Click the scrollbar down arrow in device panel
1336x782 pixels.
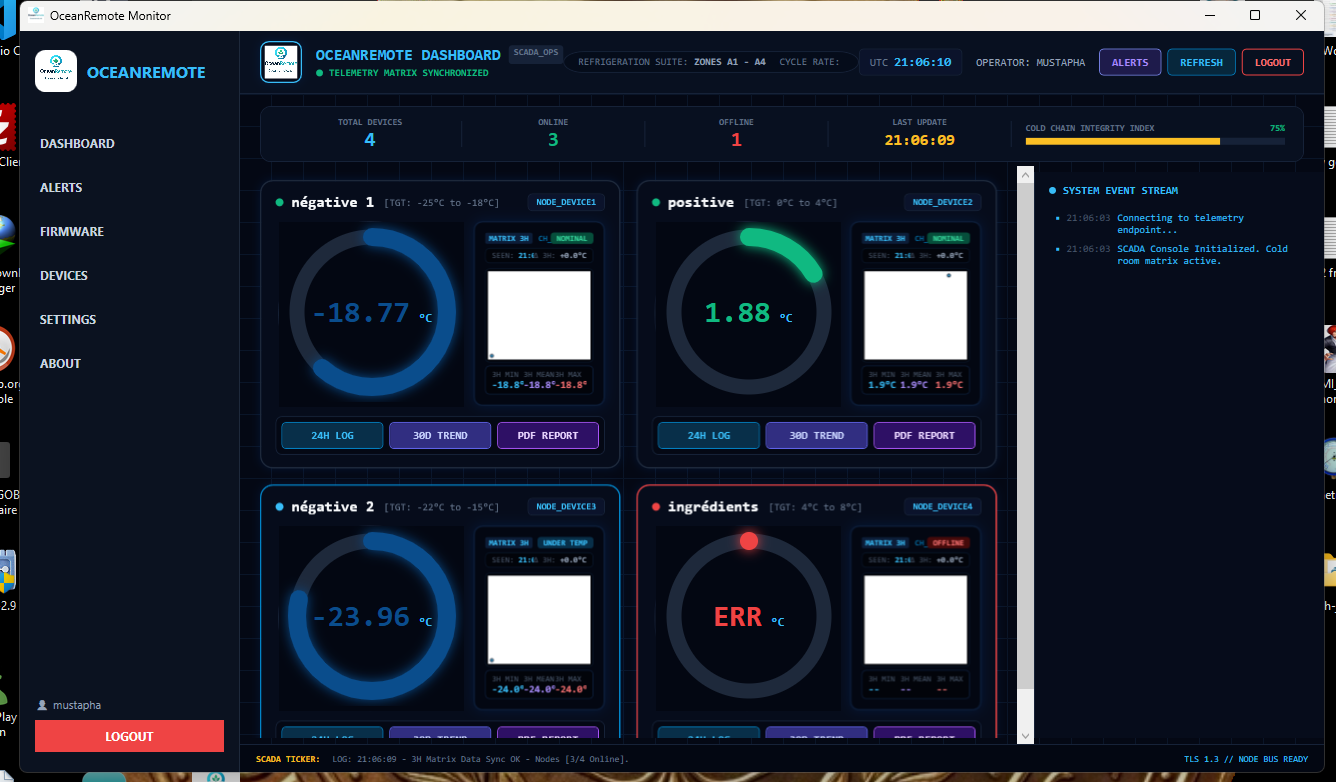(x=1025, y=735)
